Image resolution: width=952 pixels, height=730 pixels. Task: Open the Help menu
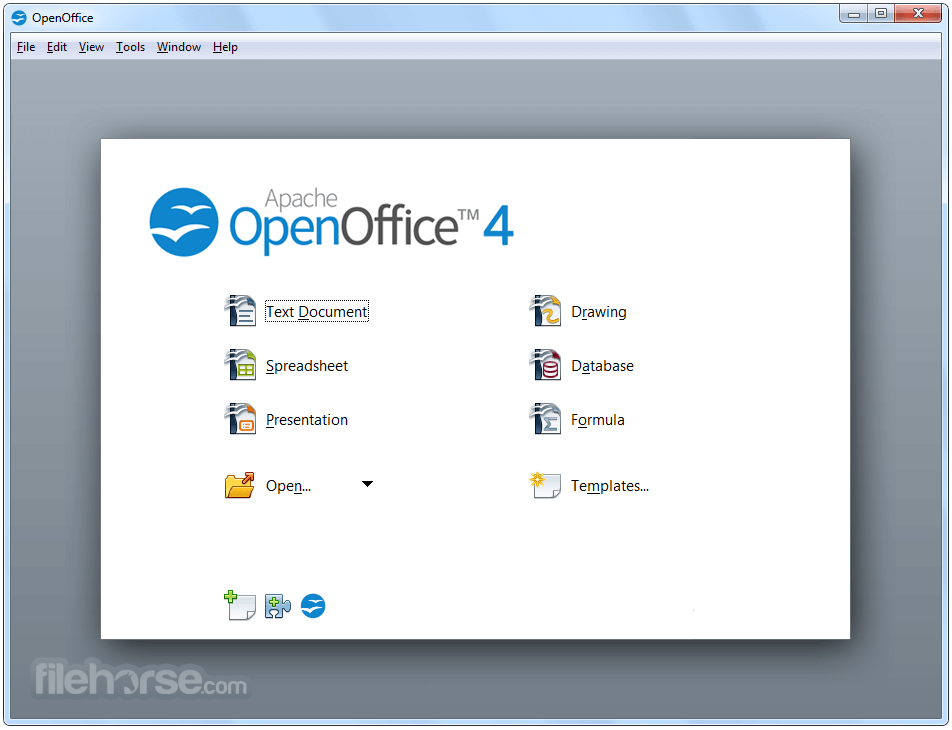(x=225, y=47)
